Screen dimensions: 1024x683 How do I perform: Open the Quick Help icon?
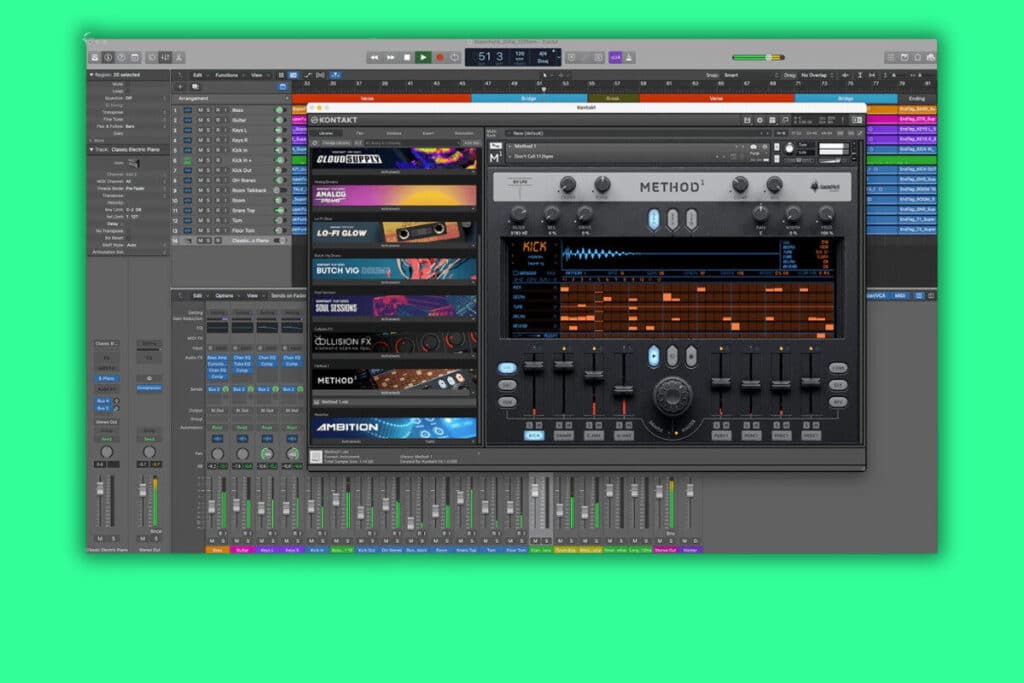(x=121, y=57)
